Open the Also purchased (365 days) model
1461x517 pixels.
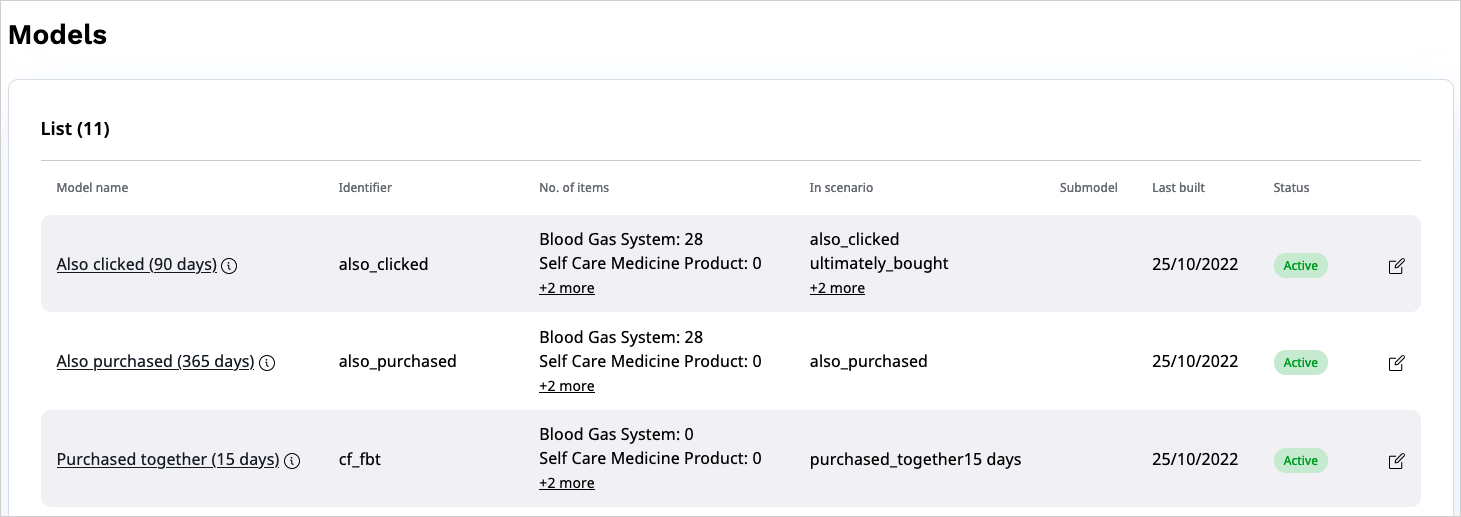tap(155, 362)
